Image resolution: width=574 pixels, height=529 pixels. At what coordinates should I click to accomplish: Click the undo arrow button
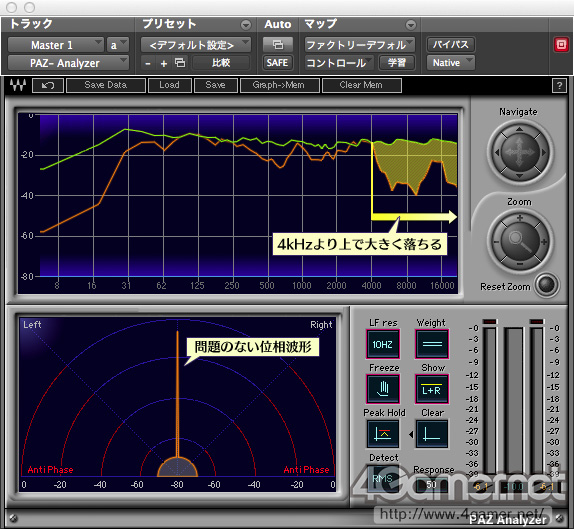pos(48,85)
